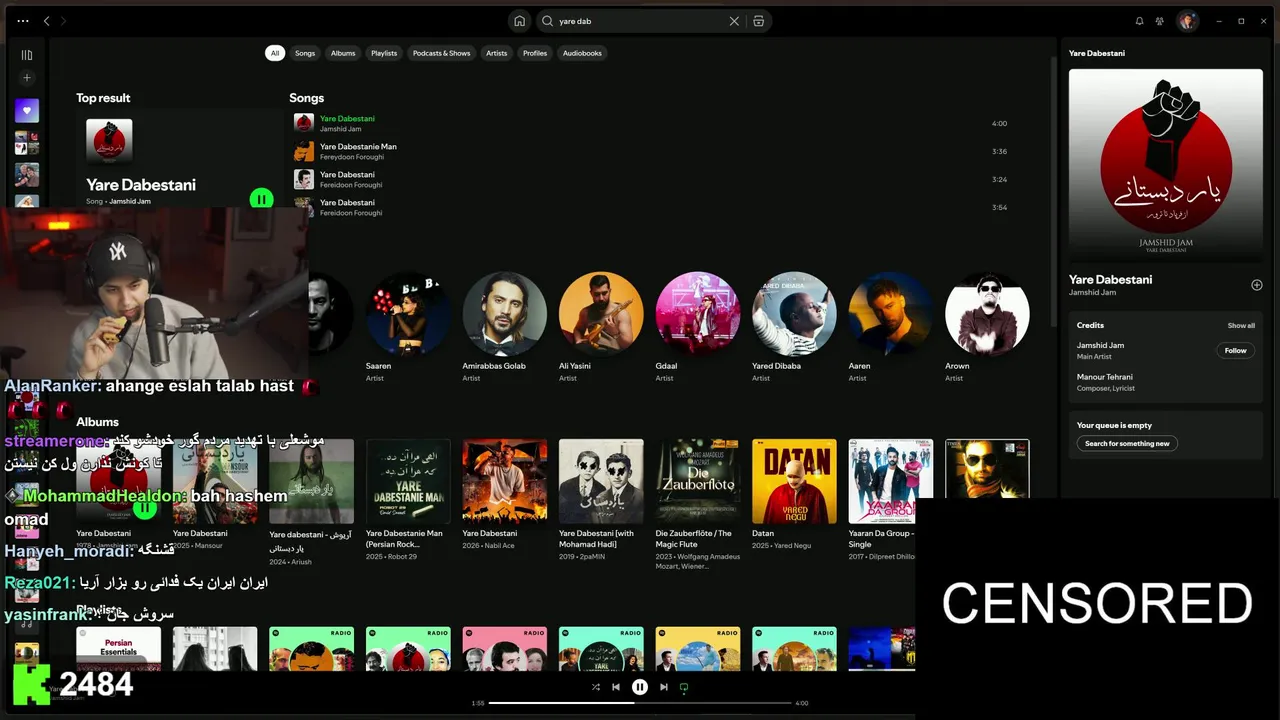Clear the search text with the X

[734, 21]
